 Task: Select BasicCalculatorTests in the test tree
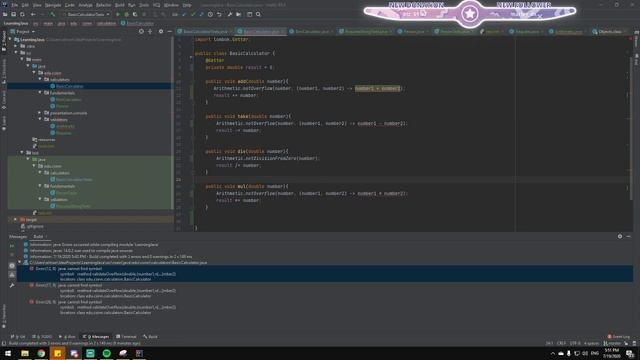coord(74,179)
